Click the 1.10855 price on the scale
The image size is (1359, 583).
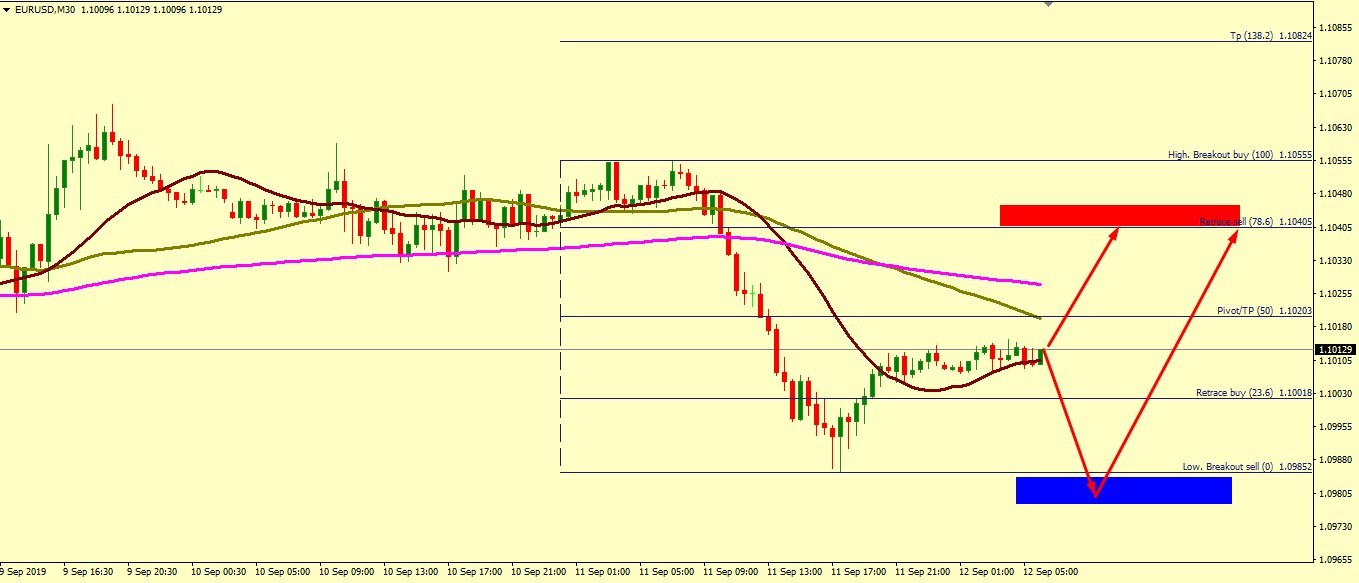1335,28
